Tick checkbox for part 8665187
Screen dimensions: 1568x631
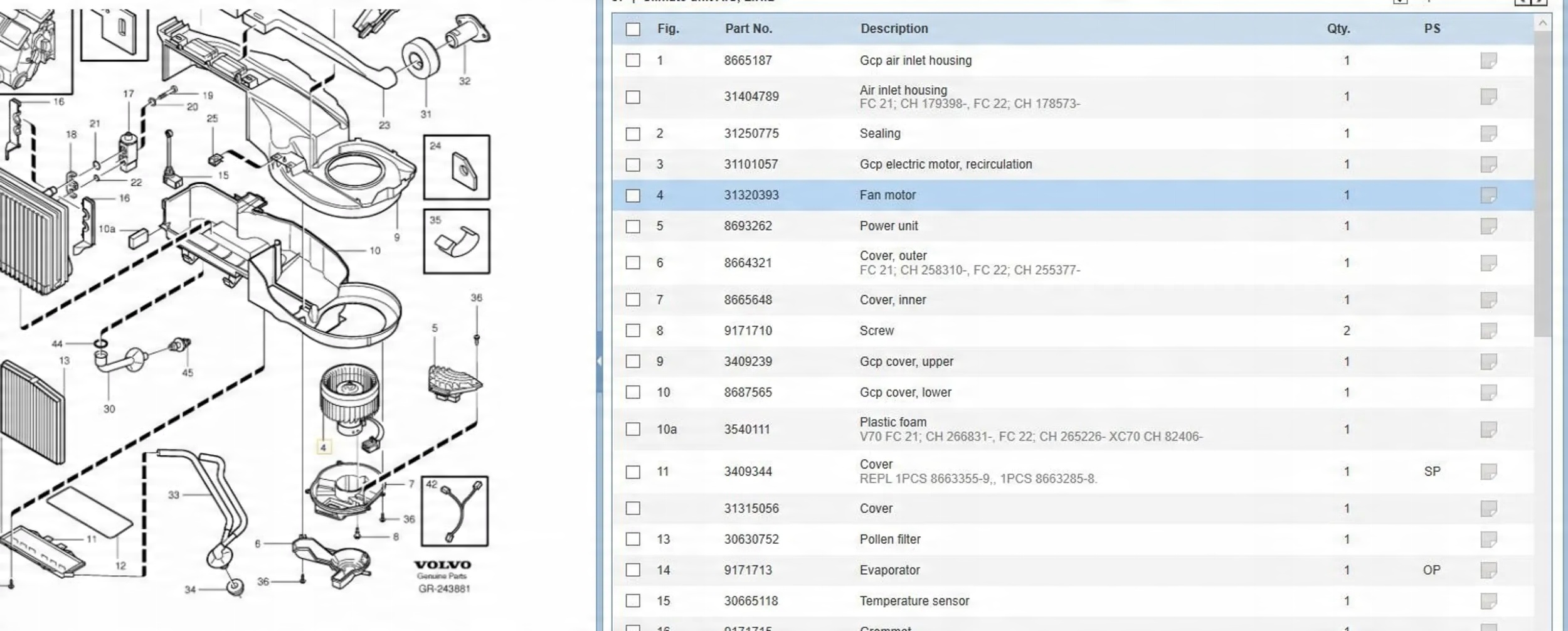point(633,60)
